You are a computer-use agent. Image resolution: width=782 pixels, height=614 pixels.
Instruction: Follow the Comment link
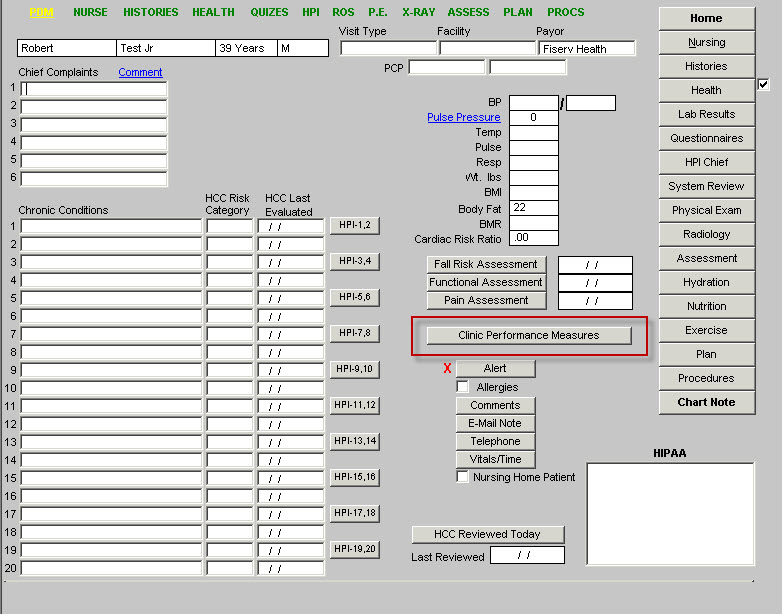point(140,72)
